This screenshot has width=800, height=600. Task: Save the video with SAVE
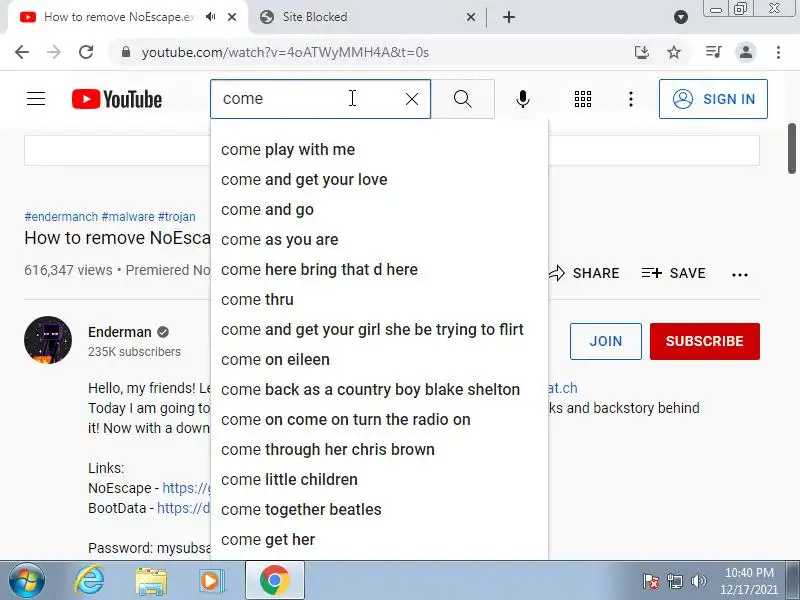pos(673,273)
